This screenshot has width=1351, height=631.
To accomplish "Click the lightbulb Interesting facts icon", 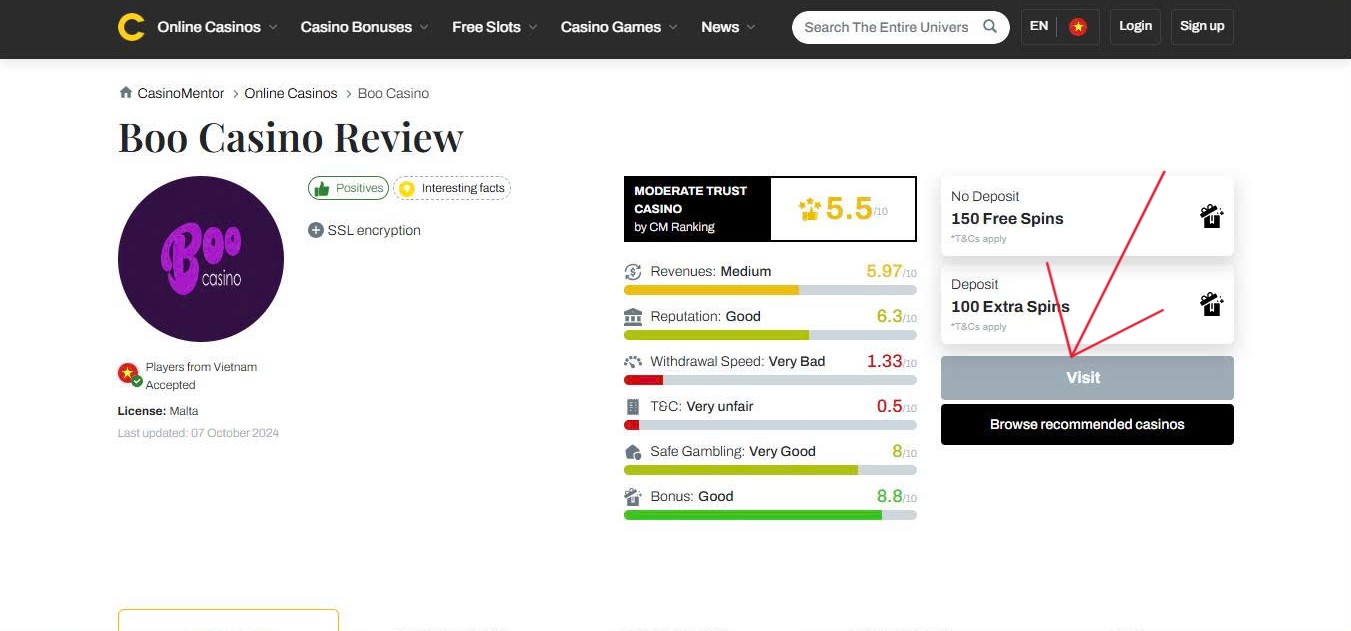I will pyautogui.click(x=406, y=188).
